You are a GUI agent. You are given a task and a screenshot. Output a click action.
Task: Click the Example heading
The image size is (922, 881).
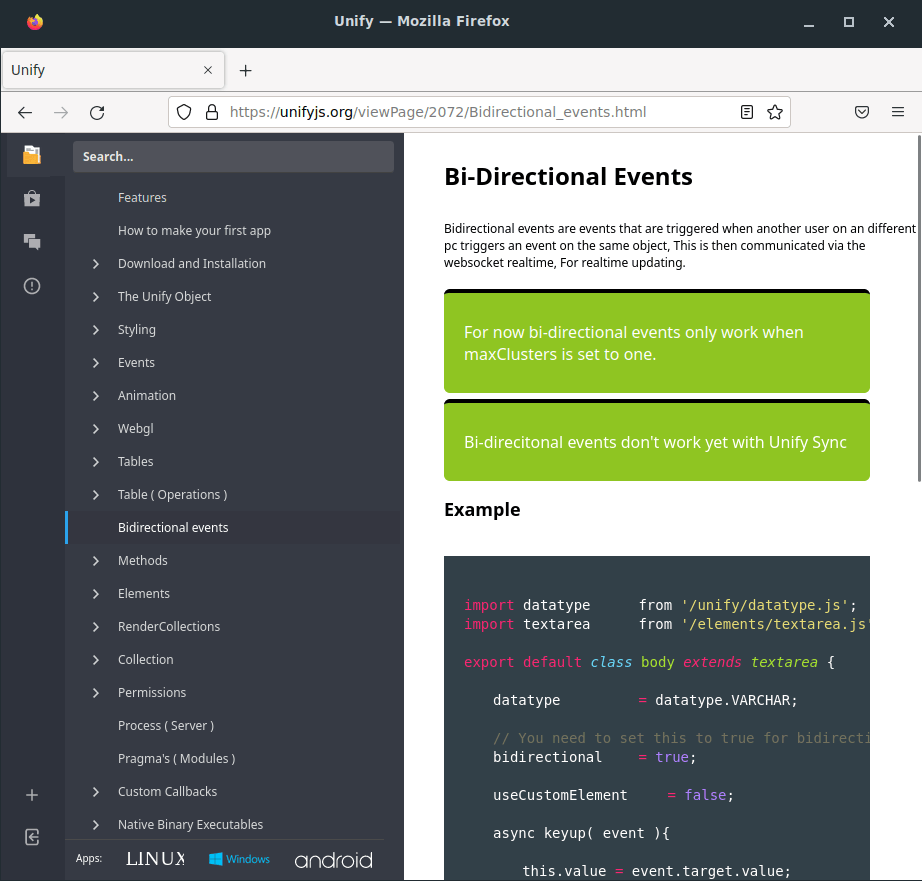click(482, 509)
